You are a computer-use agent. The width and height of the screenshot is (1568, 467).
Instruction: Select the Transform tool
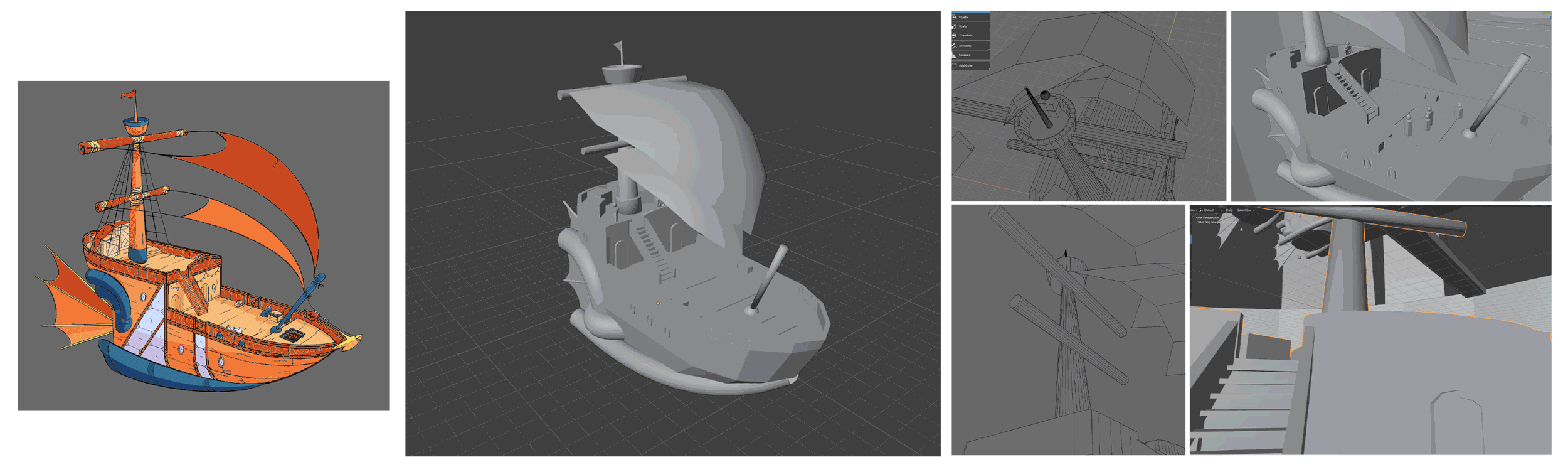coord(970,35)
